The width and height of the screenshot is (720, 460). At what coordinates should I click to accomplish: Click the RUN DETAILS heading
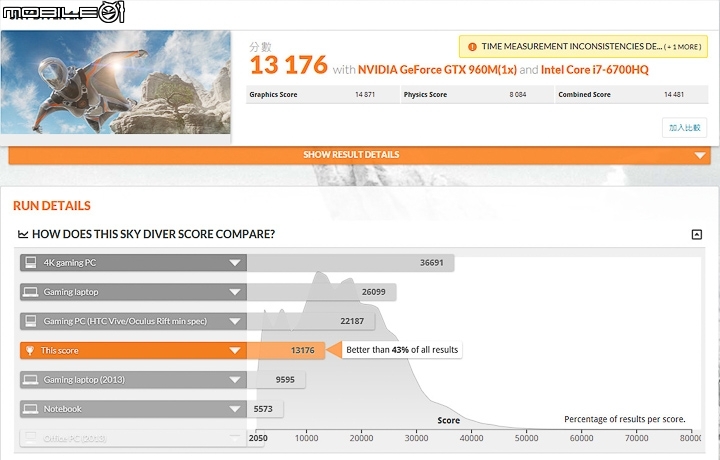point(52,206)
